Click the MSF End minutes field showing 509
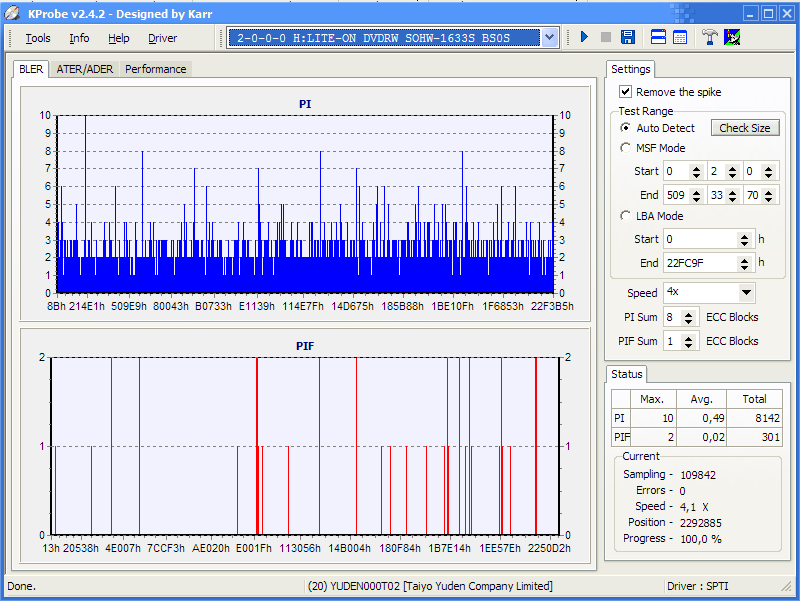The height and width of the screenshot is (601, 800). coord(677,195)
